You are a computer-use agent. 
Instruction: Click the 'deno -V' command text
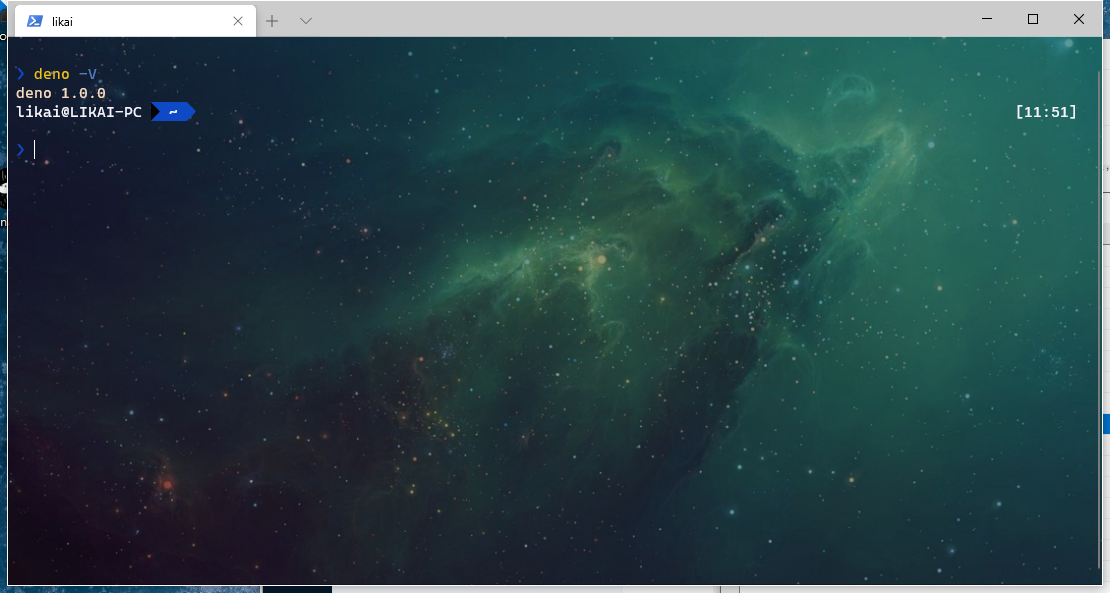(x=65, y=74)
